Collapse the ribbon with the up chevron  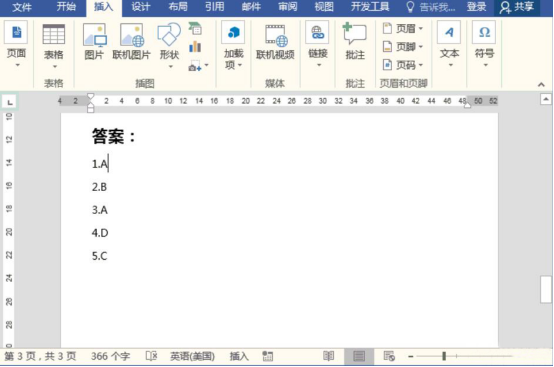(541, 84)
